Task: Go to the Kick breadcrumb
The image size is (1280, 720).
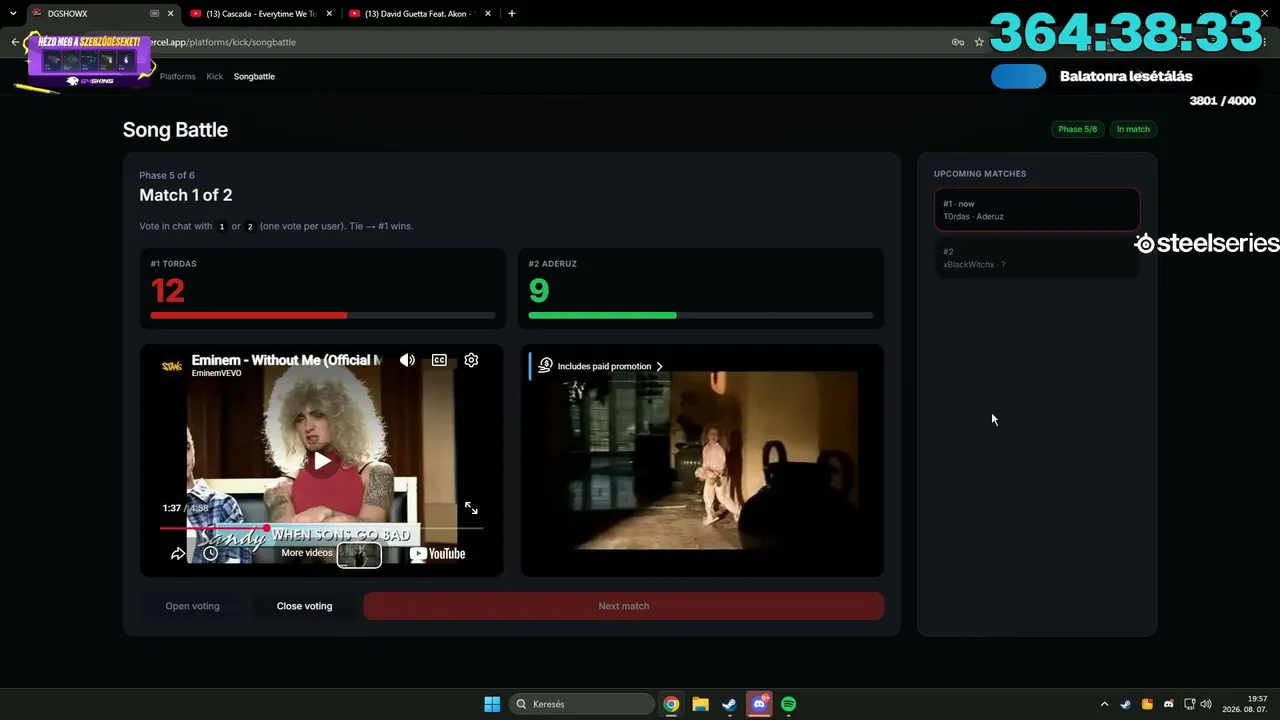Action: tap(215, 76)
